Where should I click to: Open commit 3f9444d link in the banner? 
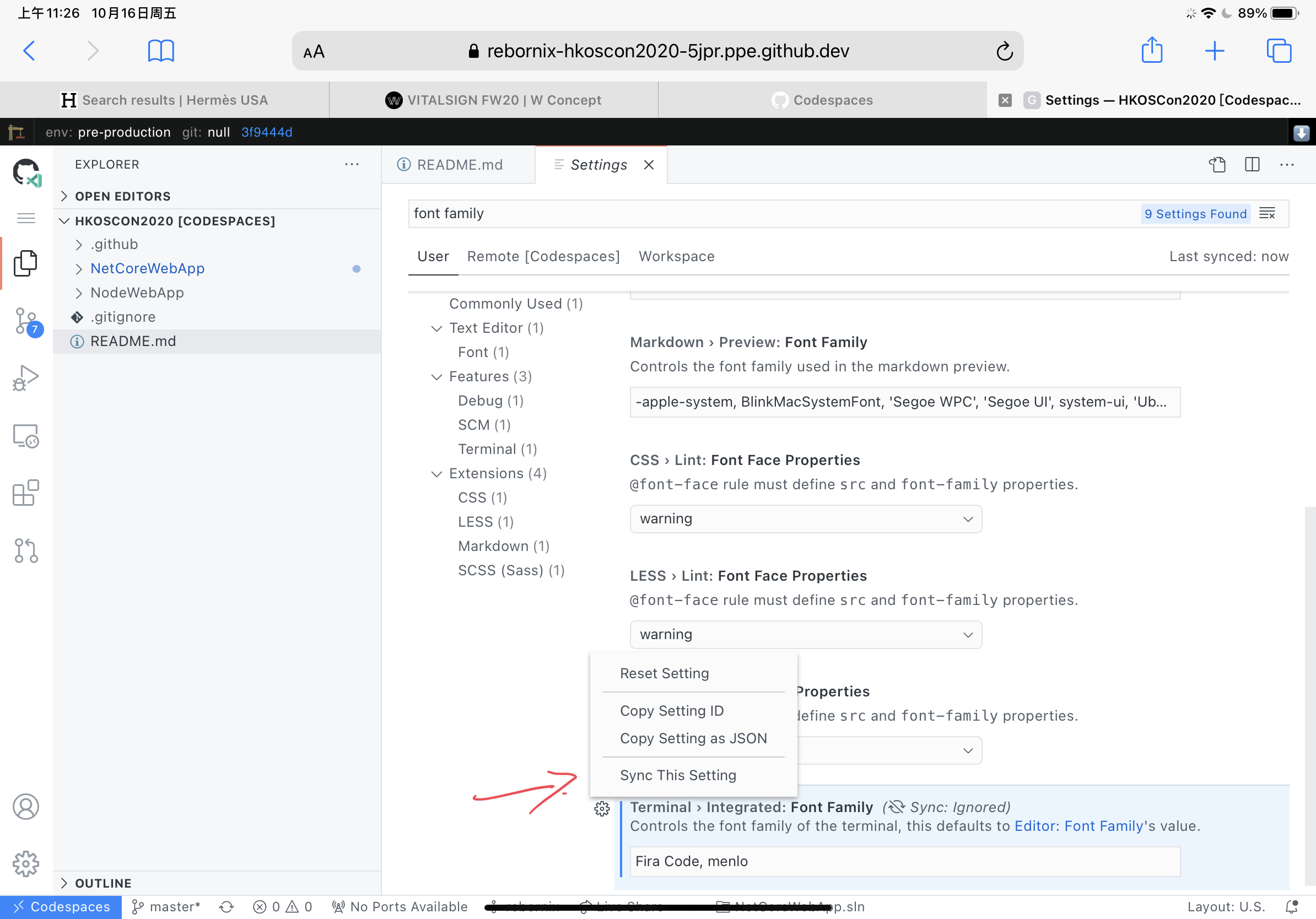(x=267, y=132)
